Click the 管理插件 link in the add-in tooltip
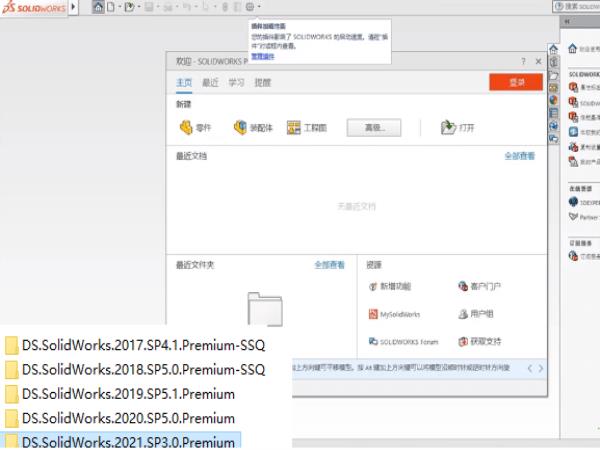Screen dimensions: 600x450 click(x=263, y=56)
